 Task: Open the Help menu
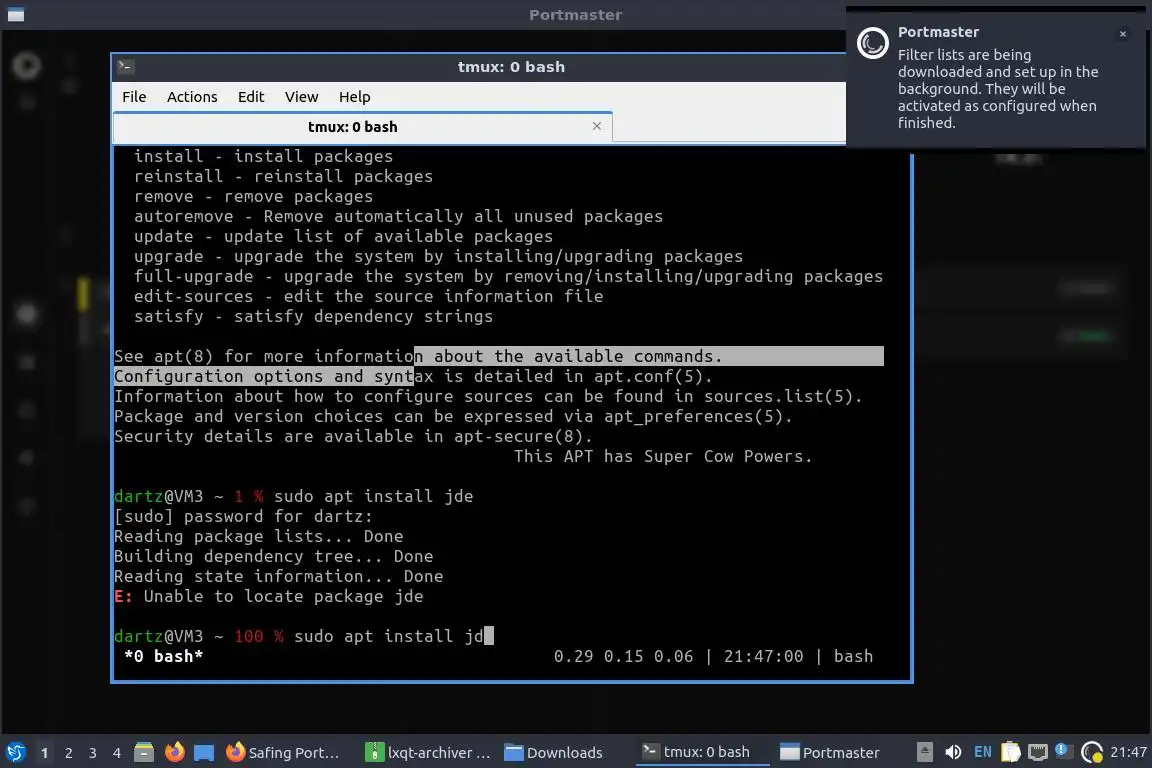pyautogui.click(x=354, y=97)
